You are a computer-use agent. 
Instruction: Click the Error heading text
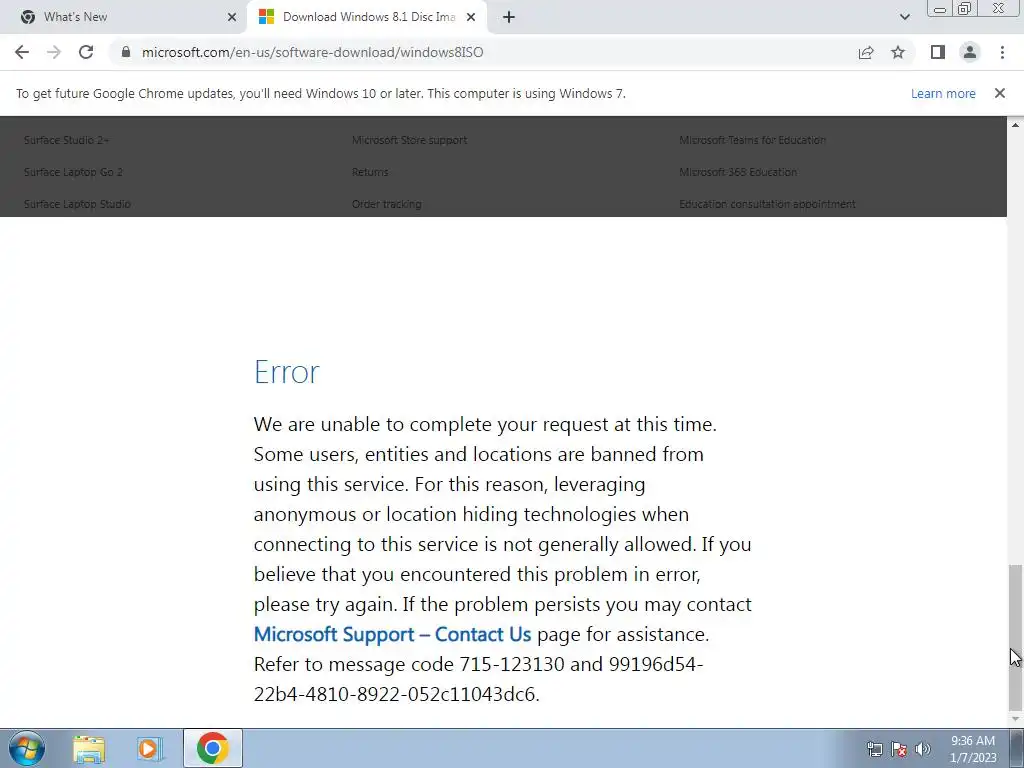click(x=287, y=372)
